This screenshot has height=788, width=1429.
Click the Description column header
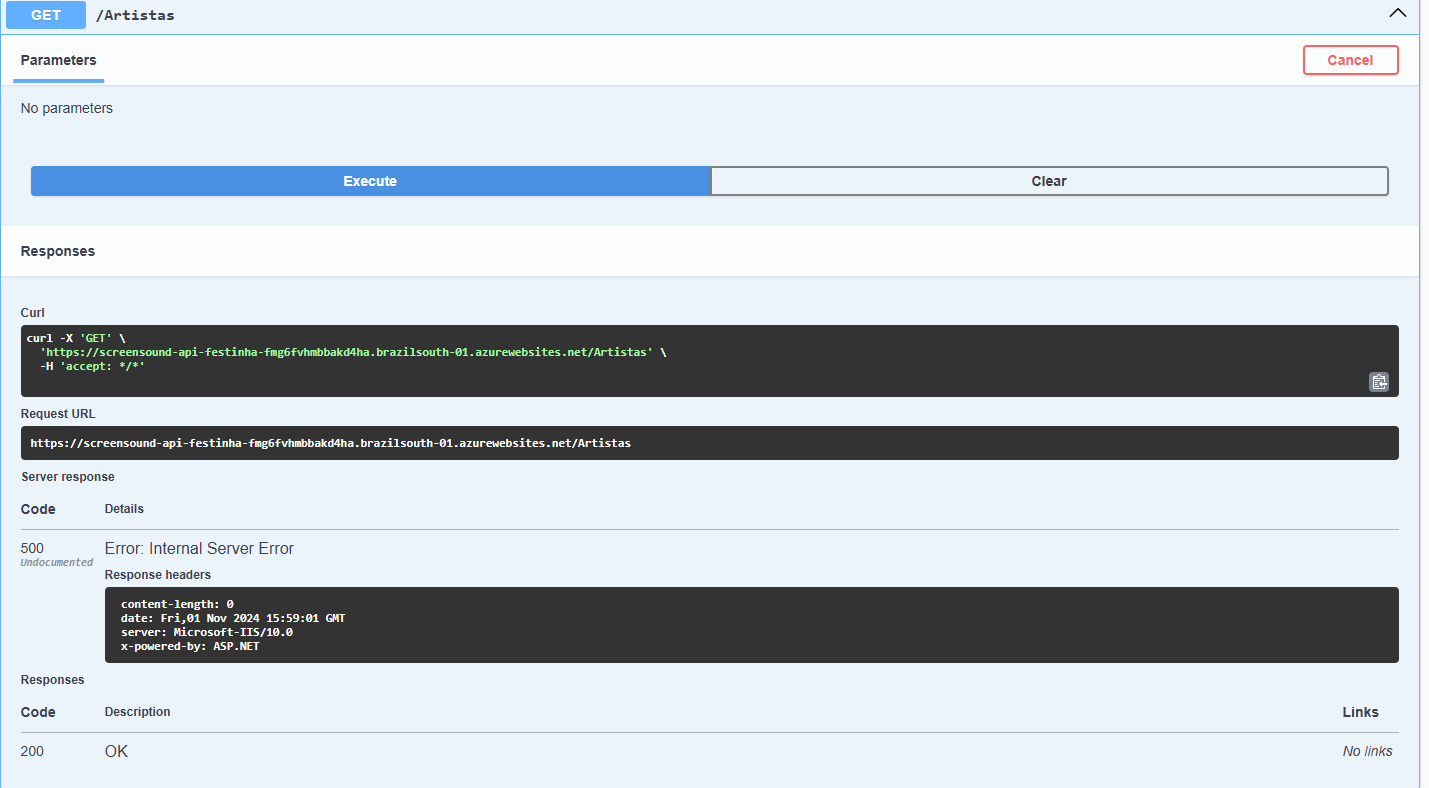point(138,712)
